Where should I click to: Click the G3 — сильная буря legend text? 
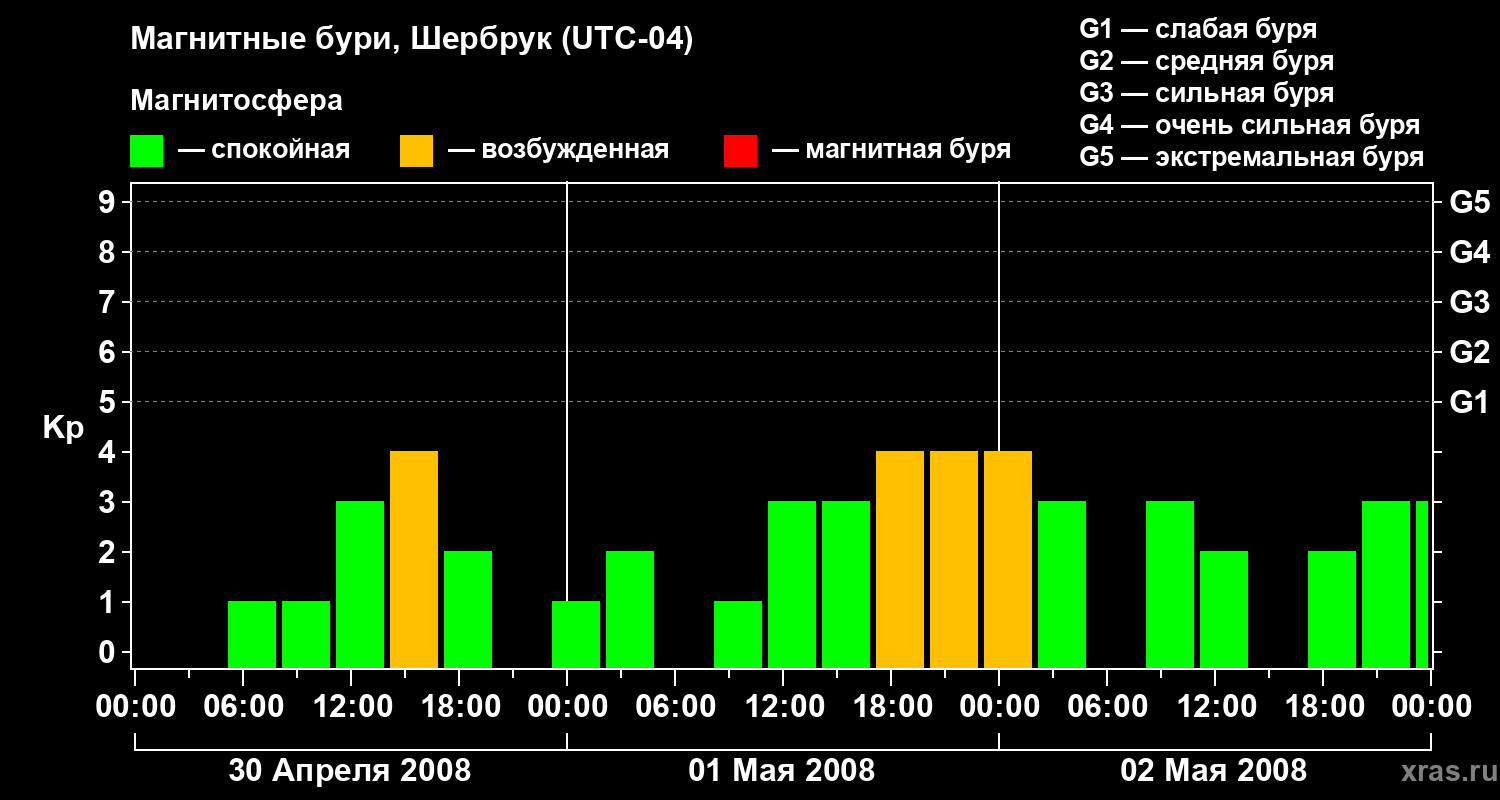(x=1206, y=94)
